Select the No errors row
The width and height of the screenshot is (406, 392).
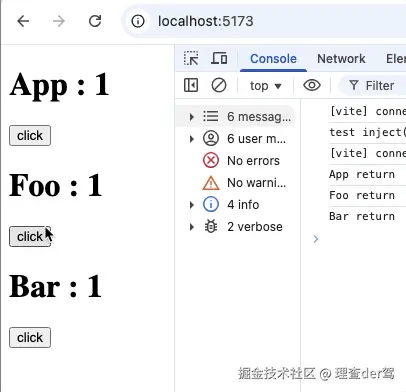[x=235, y=161]
